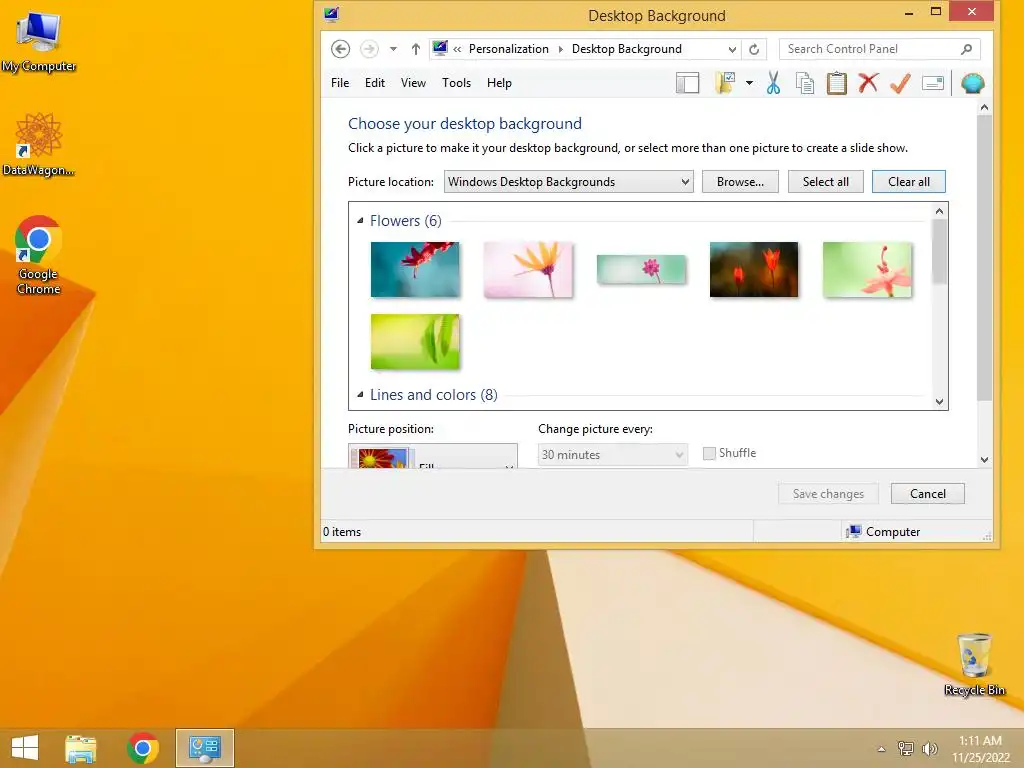Image resolution: width=1024 pixels, height=768 pixels.
Task: Refresh the address bar location
Action: (754, 49)
